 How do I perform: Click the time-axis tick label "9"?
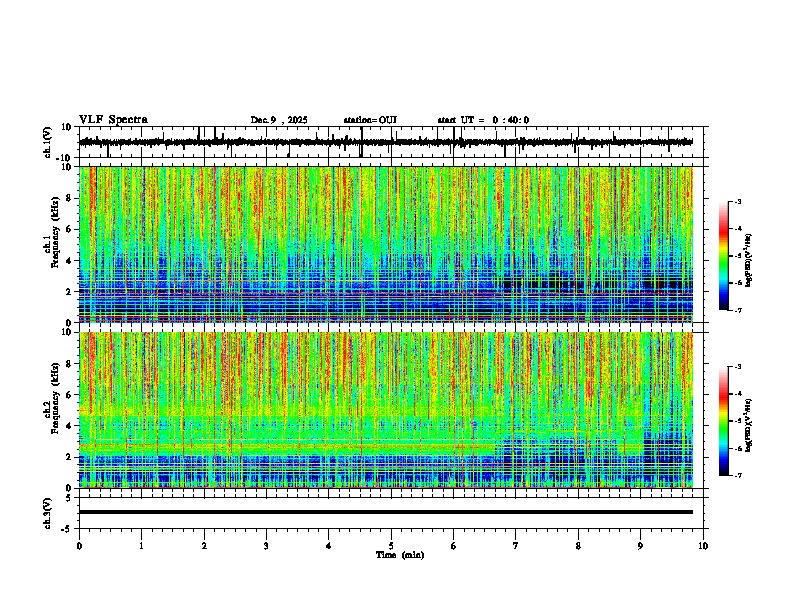[x=640, y=546]
